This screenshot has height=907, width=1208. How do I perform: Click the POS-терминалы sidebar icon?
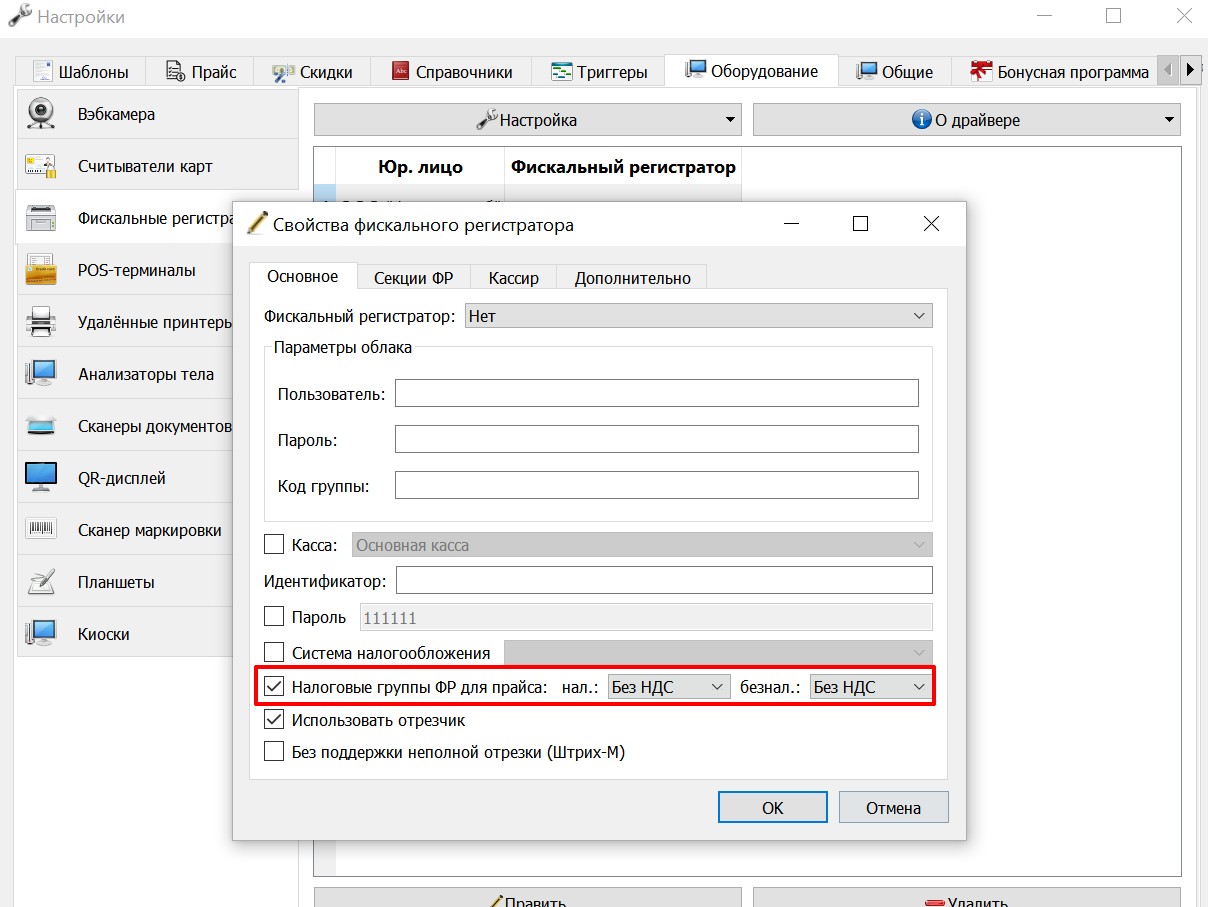41,270
